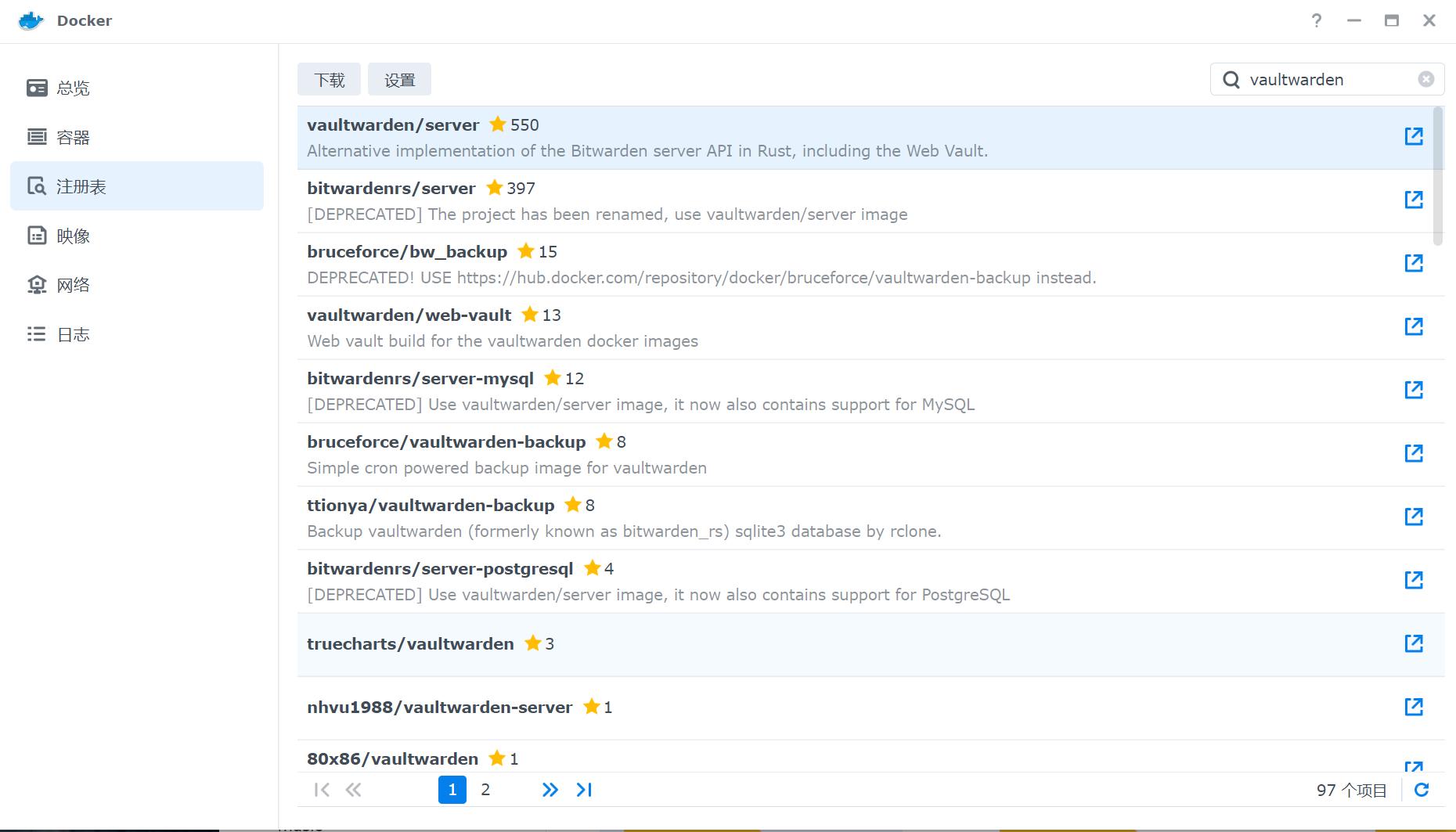This screenshot has width=1456, height=832.
Task: Go to the previous results page
Action: point(354,790)
